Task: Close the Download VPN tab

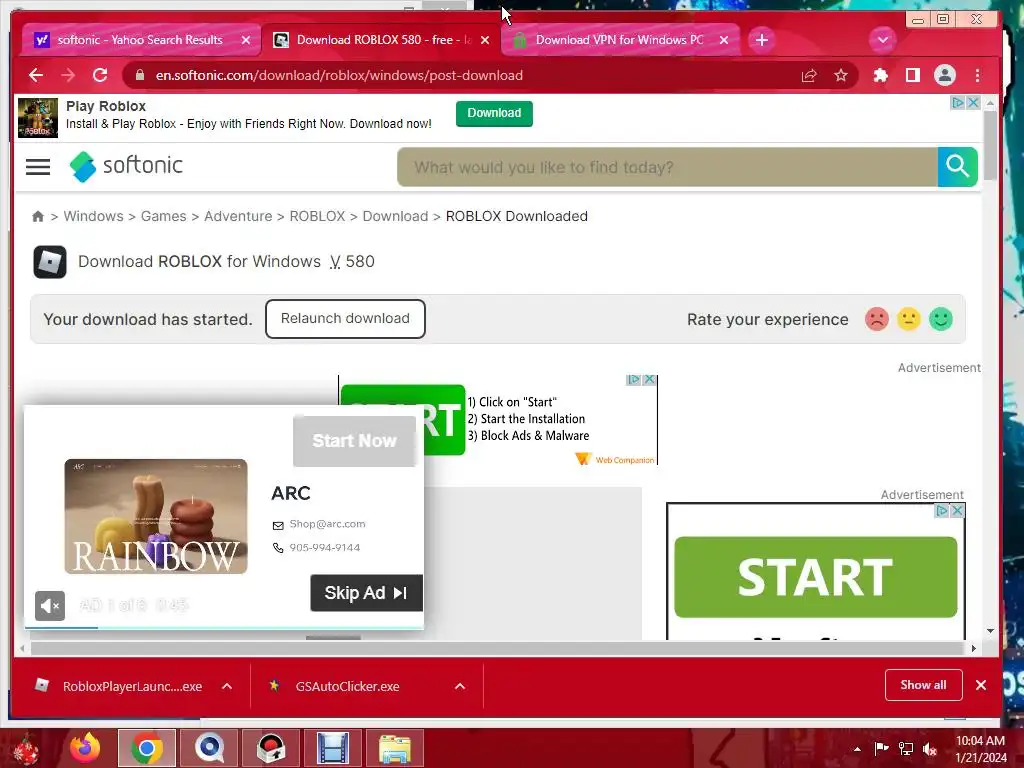Action: click(x=724, y=40)
